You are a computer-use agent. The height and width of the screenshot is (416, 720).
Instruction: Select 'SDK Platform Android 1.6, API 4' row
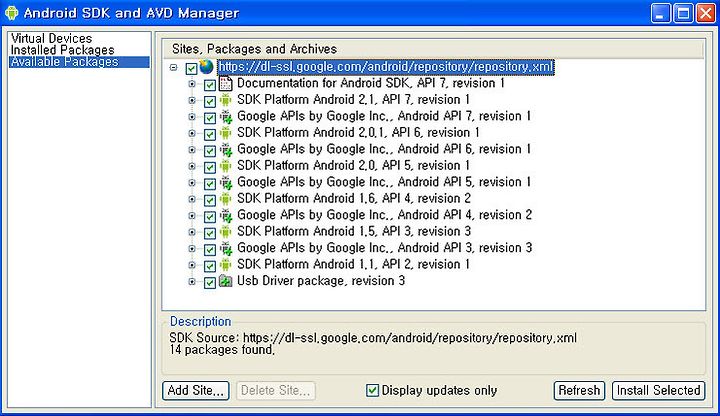click(x=354, y=198)
